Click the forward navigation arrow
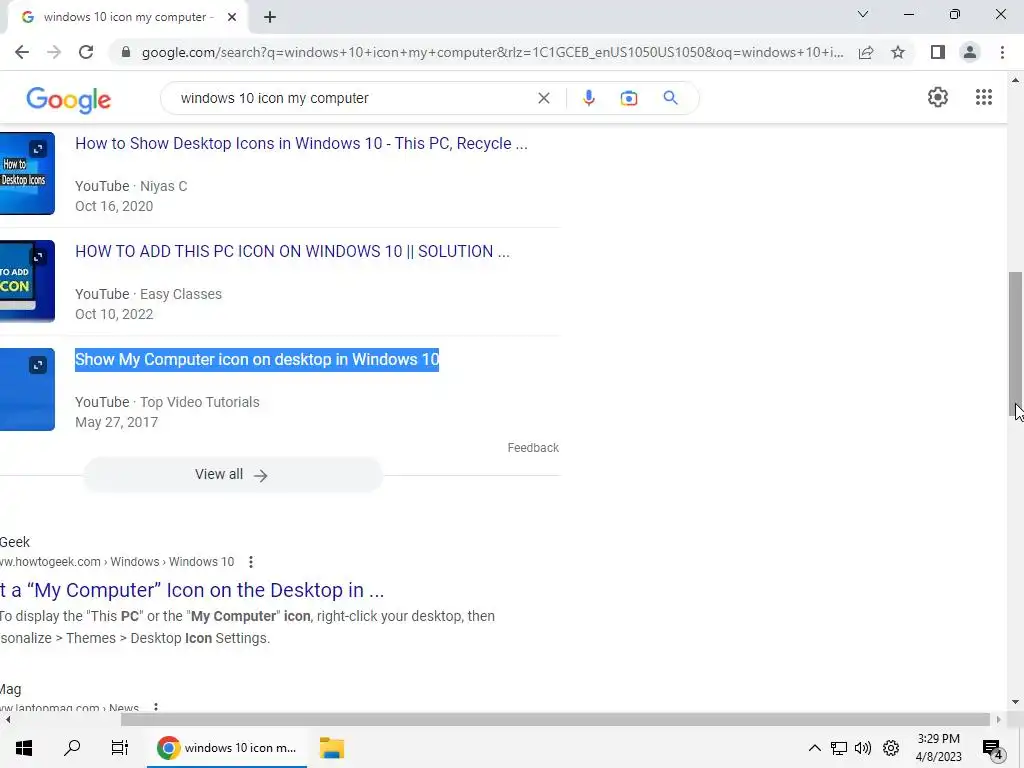The height and width of the screenshot is (768, 1024). click(54, 52)
